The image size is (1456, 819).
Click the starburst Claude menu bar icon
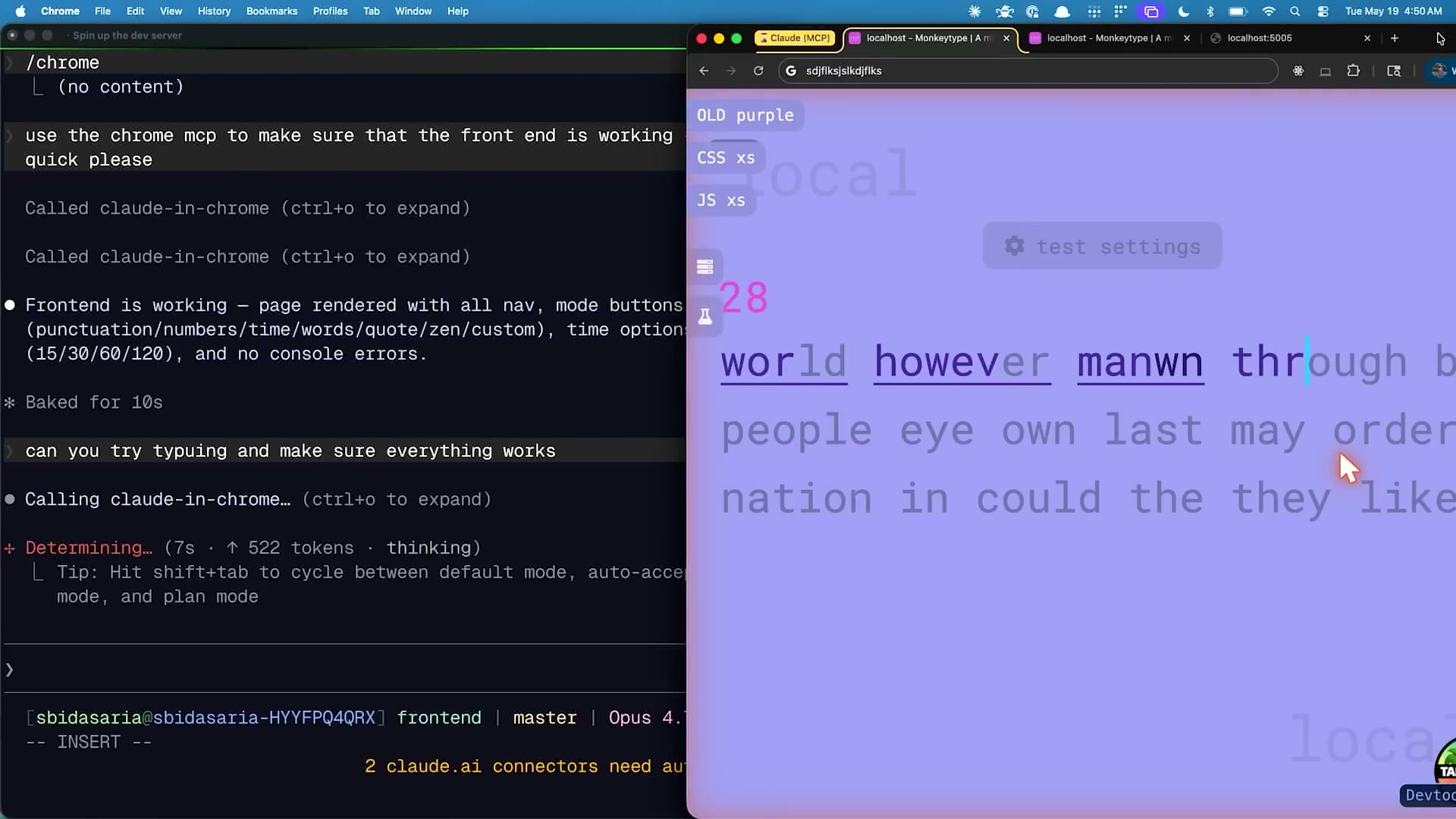pyautogui.click(x=974, y=11)
